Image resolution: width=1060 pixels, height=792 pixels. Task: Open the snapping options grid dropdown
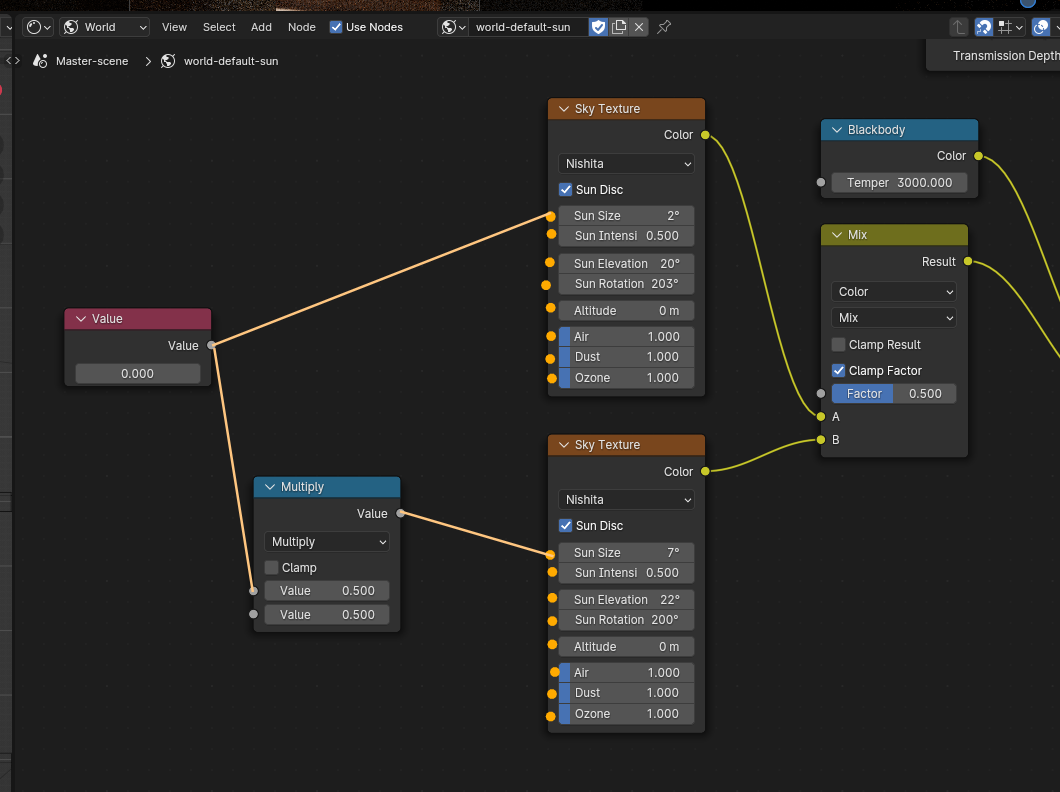pyautogui.click(x=1010, y=27)
